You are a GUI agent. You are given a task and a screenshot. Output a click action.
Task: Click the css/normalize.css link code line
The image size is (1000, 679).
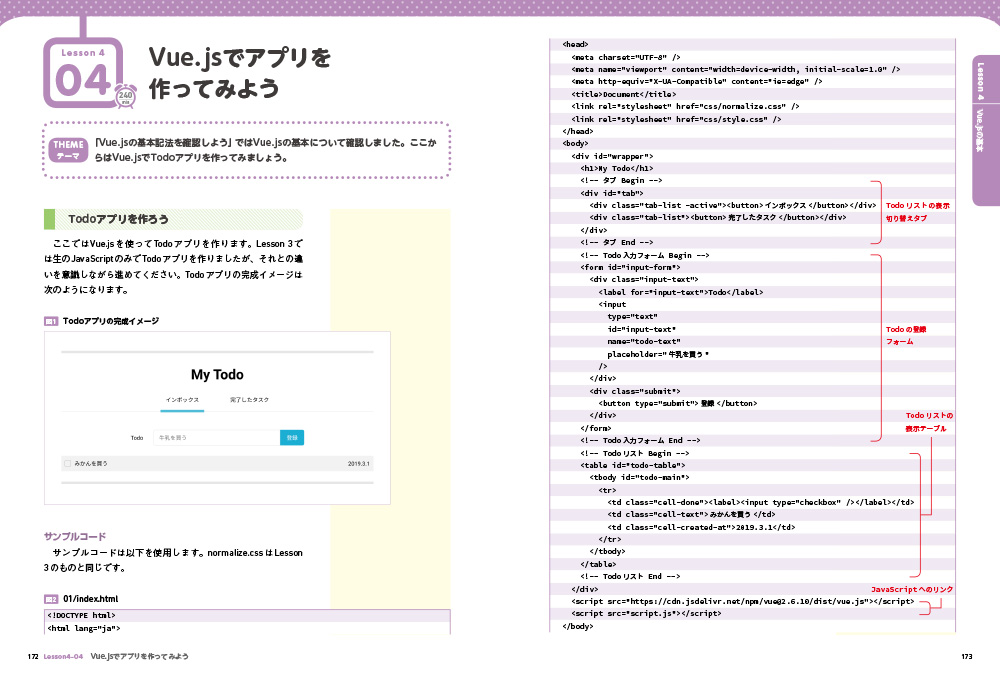[685, 106]
